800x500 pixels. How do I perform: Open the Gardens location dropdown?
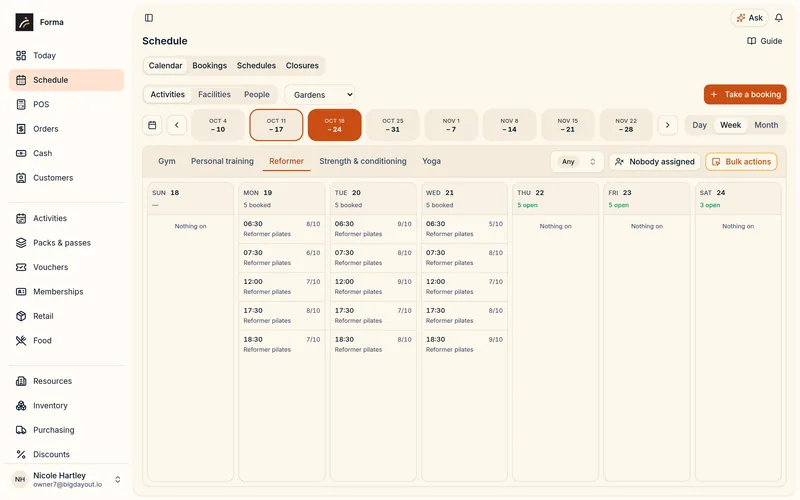(x=320, y=95)
